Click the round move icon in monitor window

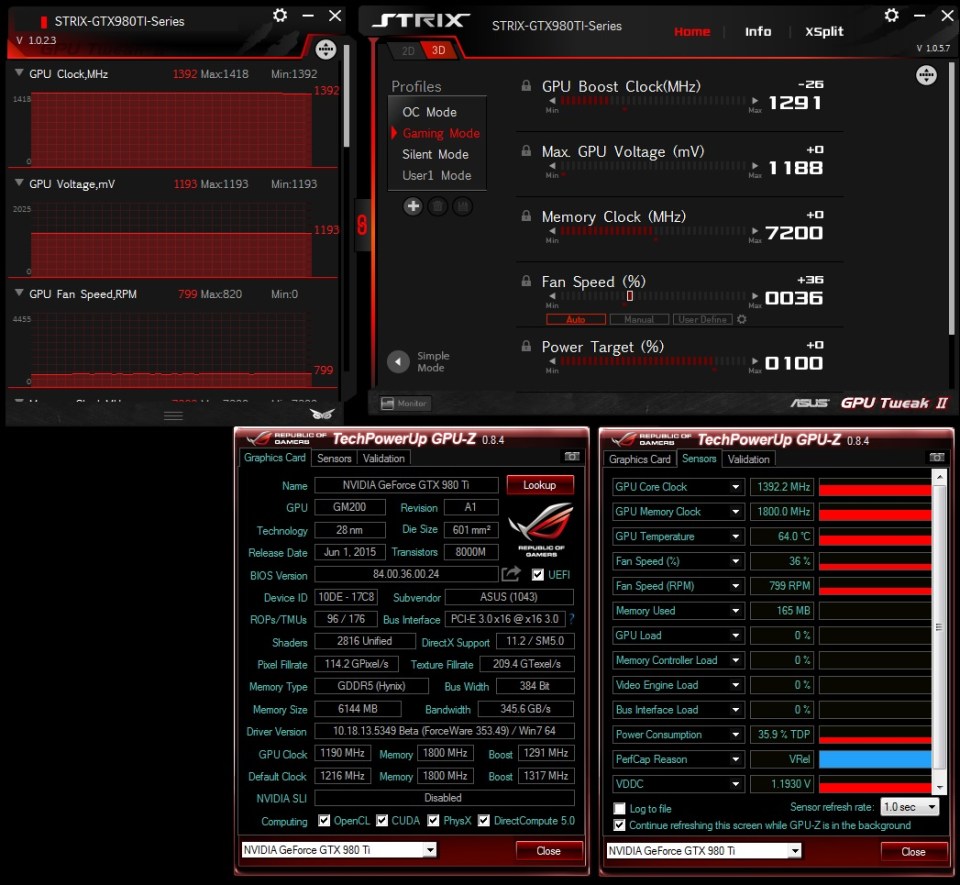[326, 50]
